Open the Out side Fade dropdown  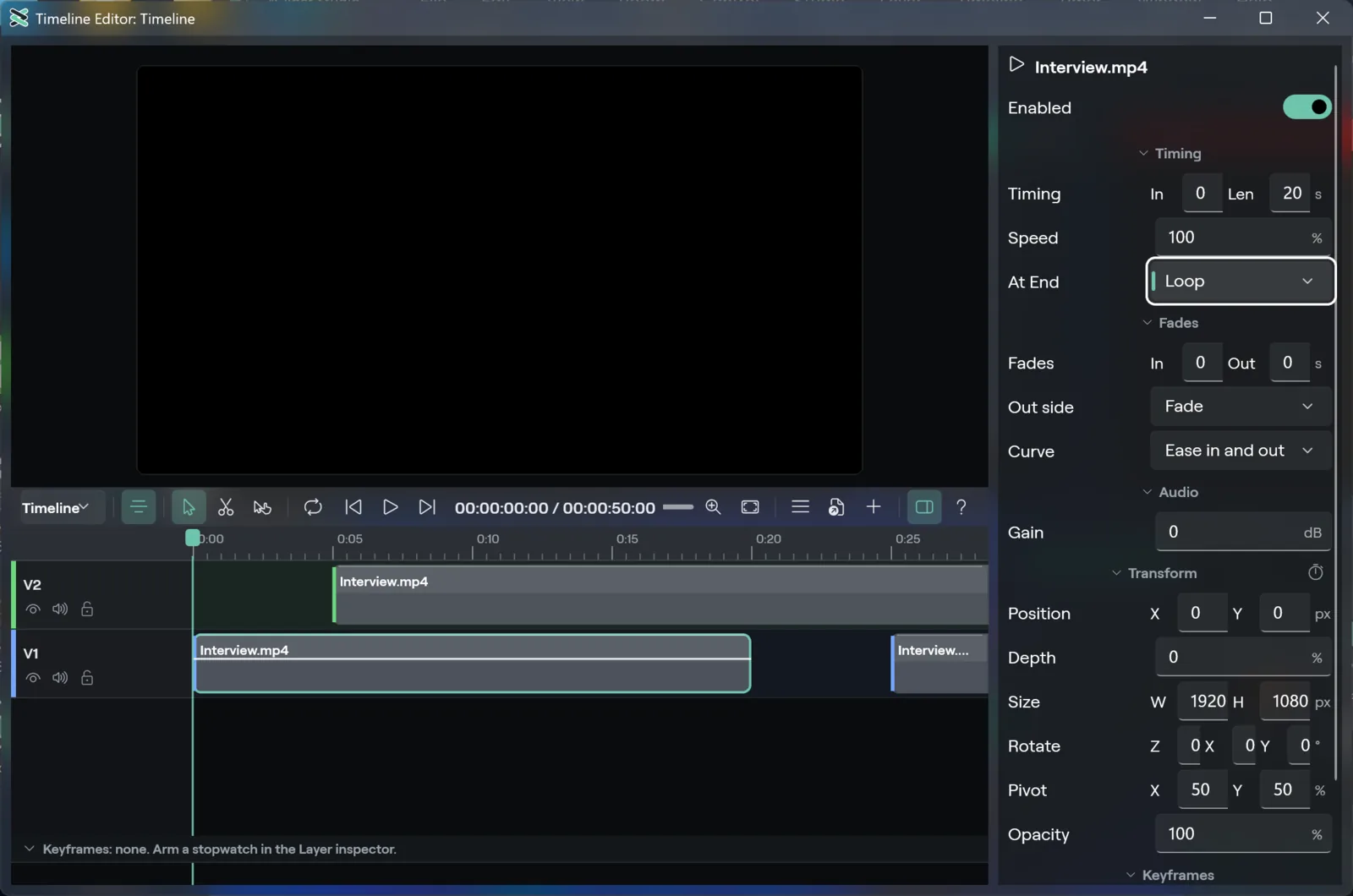pos(1241,407)
